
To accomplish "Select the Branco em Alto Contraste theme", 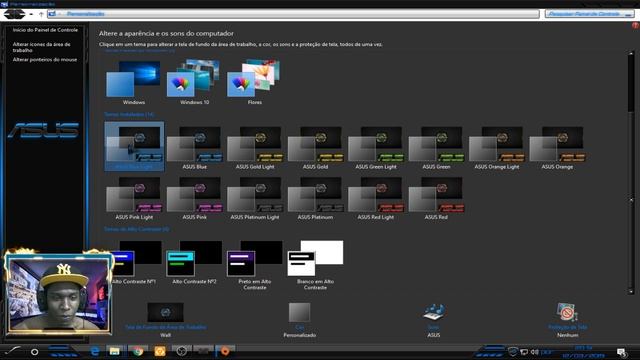I will pyautogui.click(x=315, y=265).
